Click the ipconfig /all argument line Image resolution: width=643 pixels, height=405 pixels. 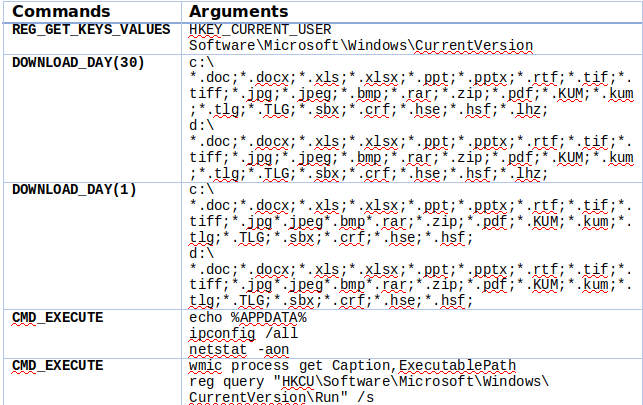tap(243, 333)
